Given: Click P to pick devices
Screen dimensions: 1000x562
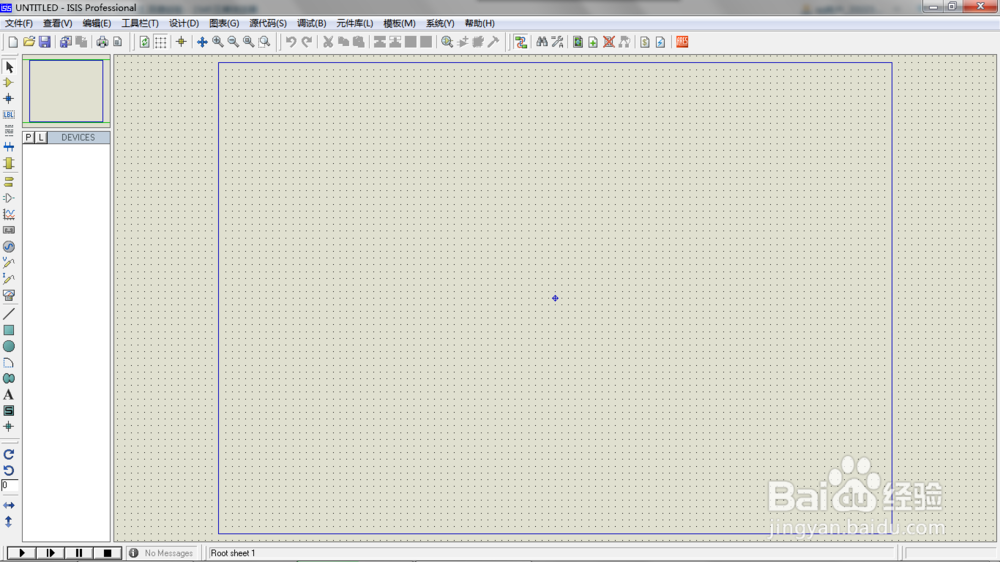Looking at the screenshot, I should 28,137.
